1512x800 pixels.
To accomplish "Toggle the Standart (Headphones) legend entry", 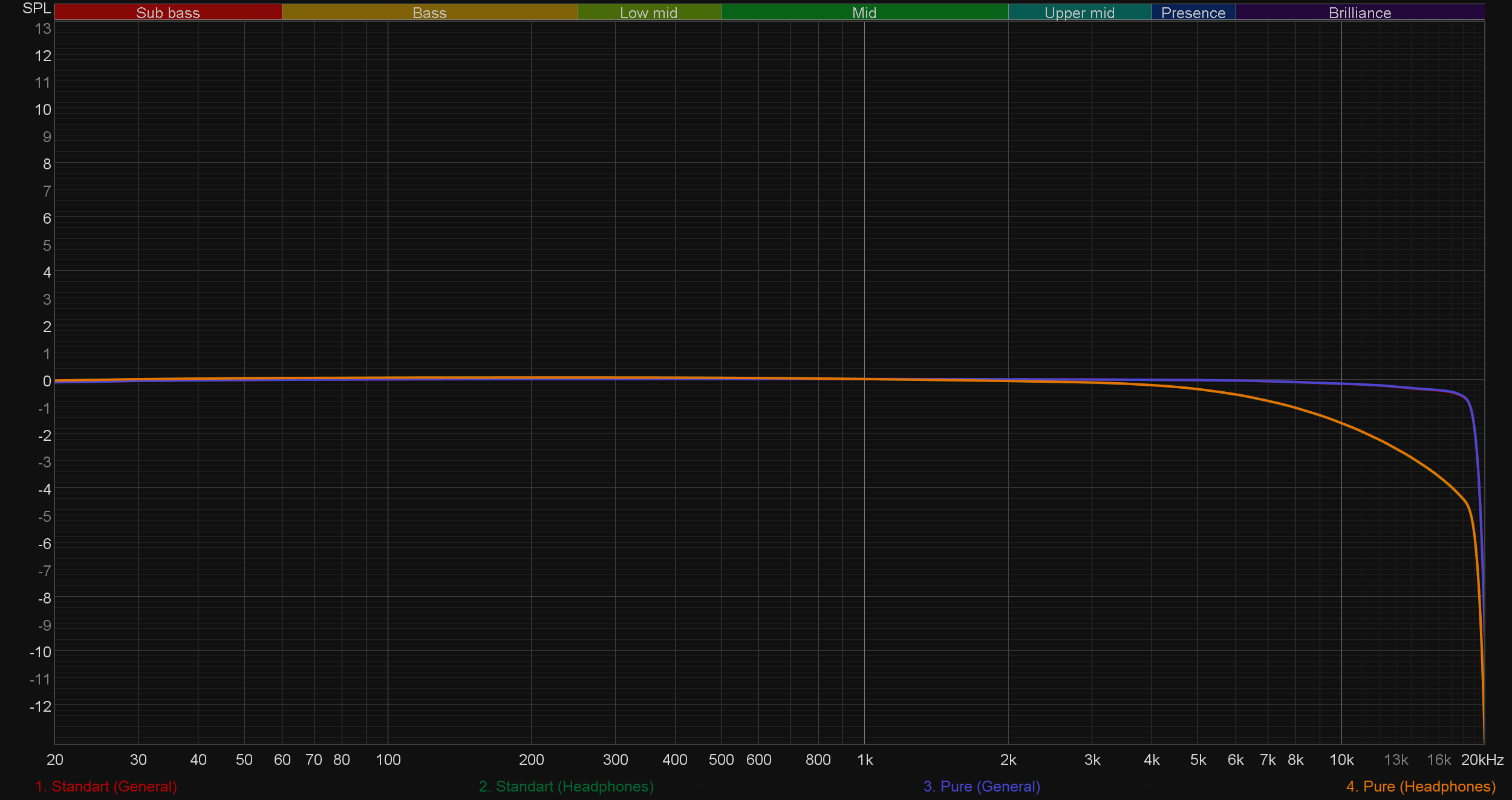I will pos(566,786).
